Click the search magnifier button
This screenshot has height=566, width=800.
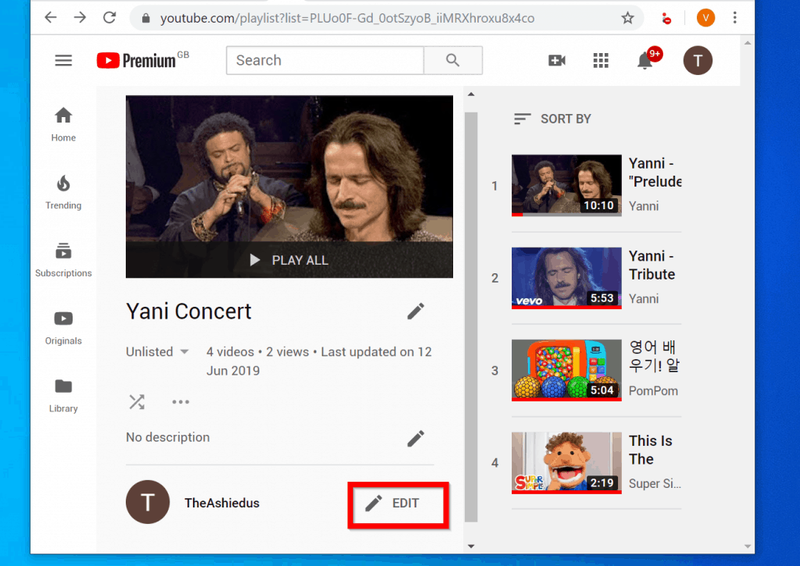pyautogui.click(x=453, y=60)
